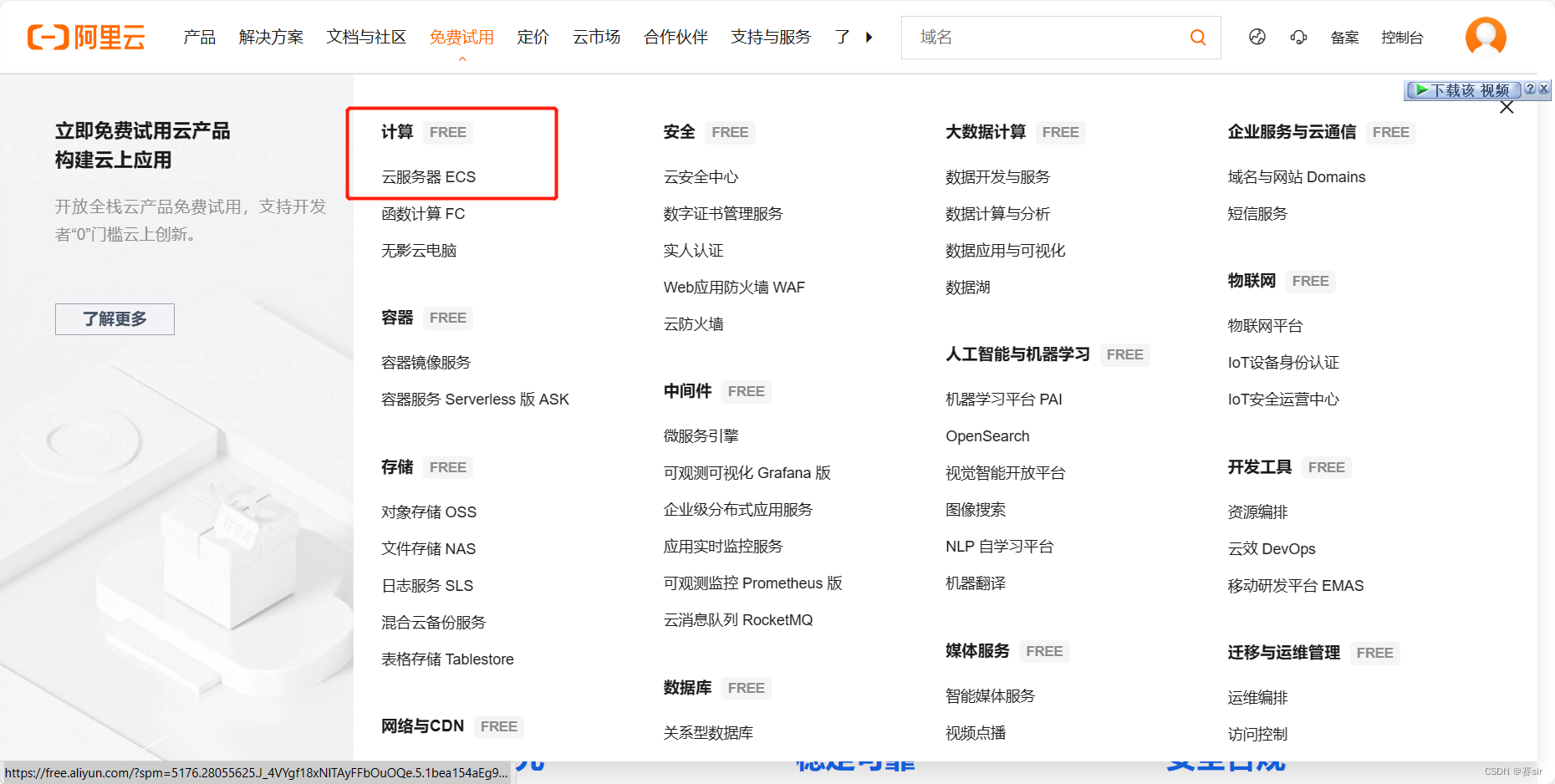The height and width of the screenshot is (784, 1555).
Task: Open 视觉智能开放平台 link
Action: (x=1005, y=472)
